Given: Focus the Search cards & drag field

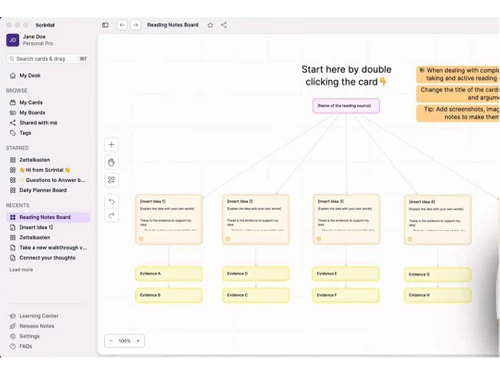Looking at the screenshot, I should [x=48, y=59].
